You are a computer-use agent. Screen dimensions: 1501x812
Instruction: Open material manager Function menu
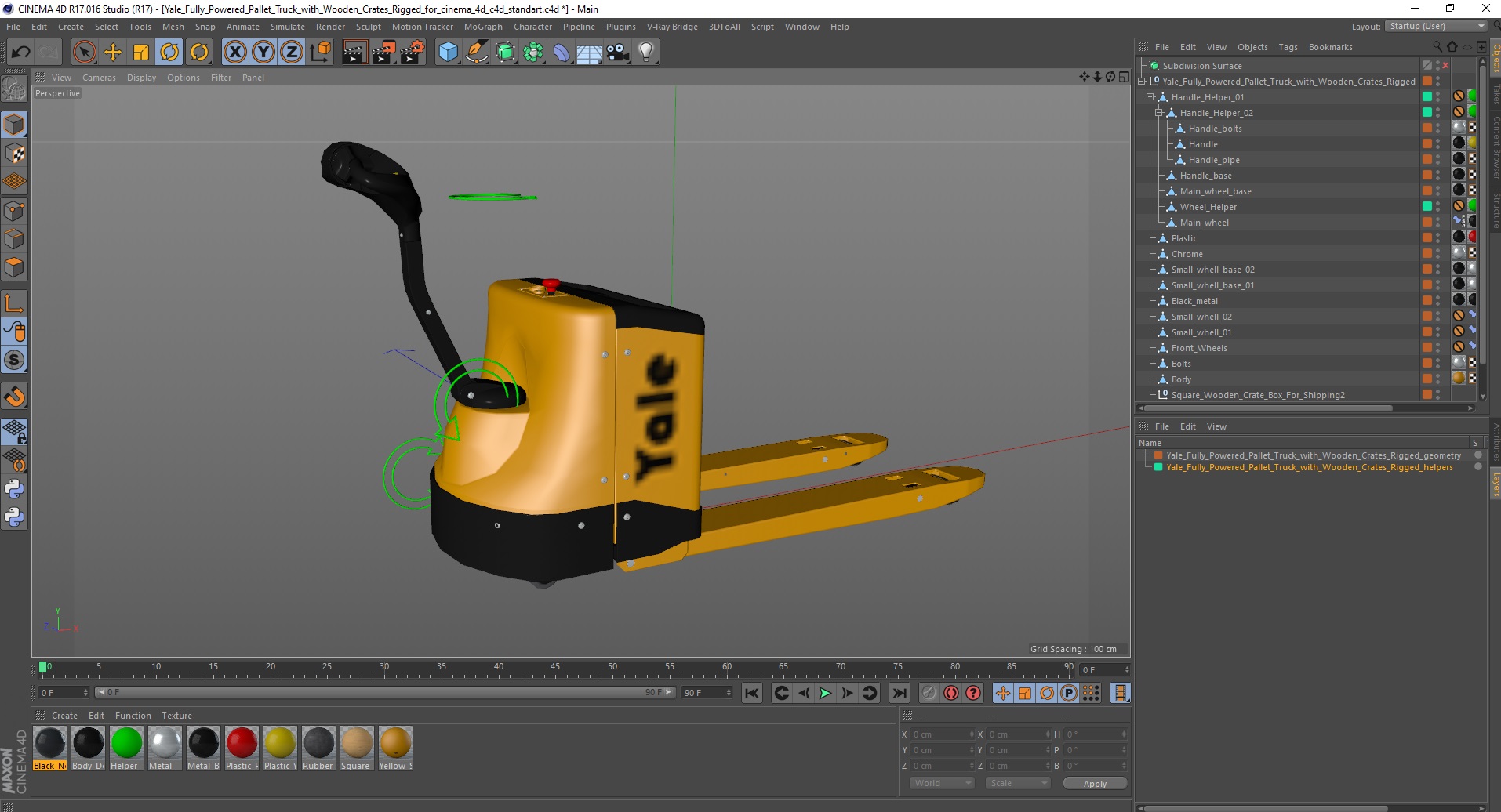[133, 716]
